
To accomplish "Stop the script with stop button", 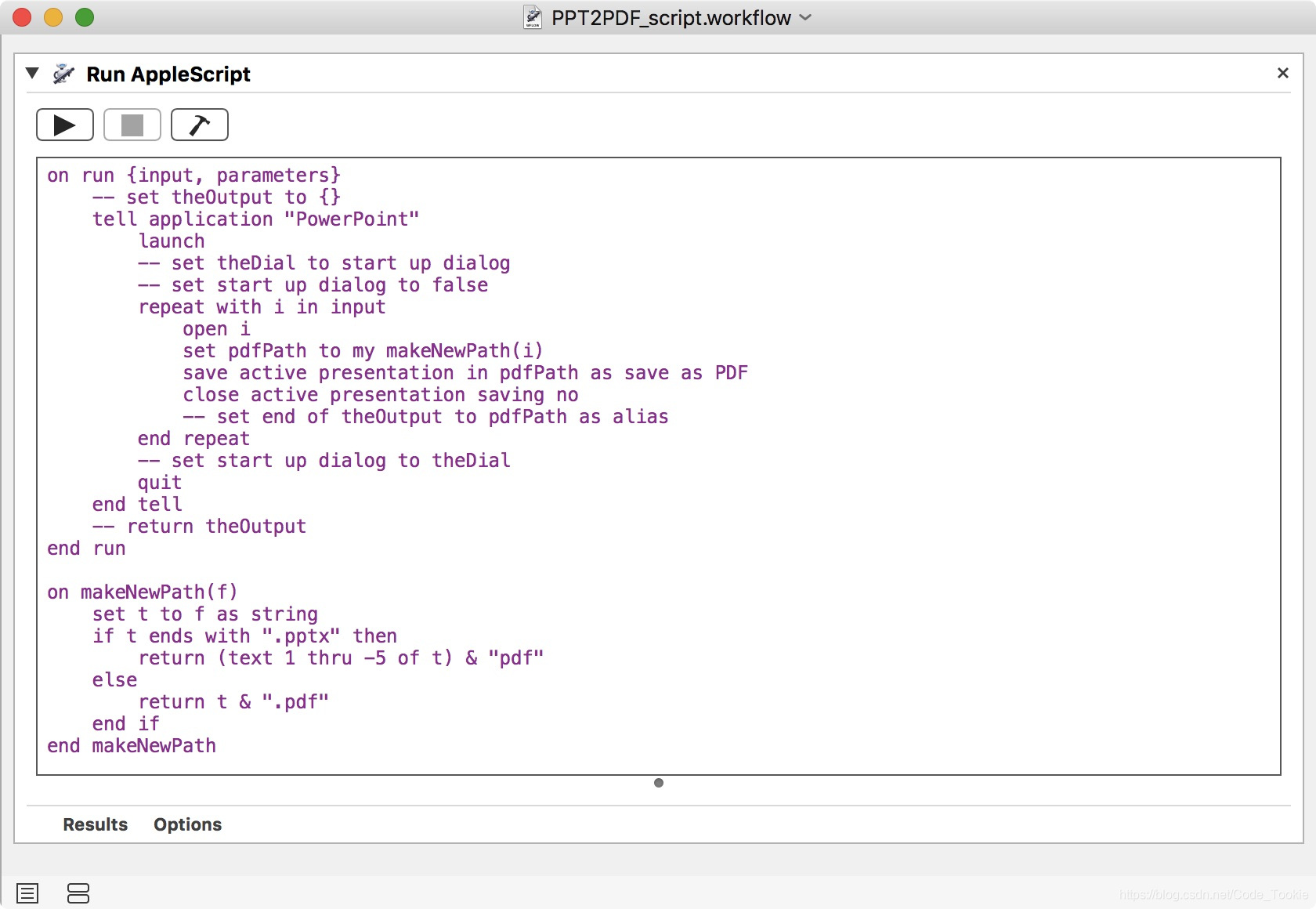I will pyautogui.click(x=132, y=125).
